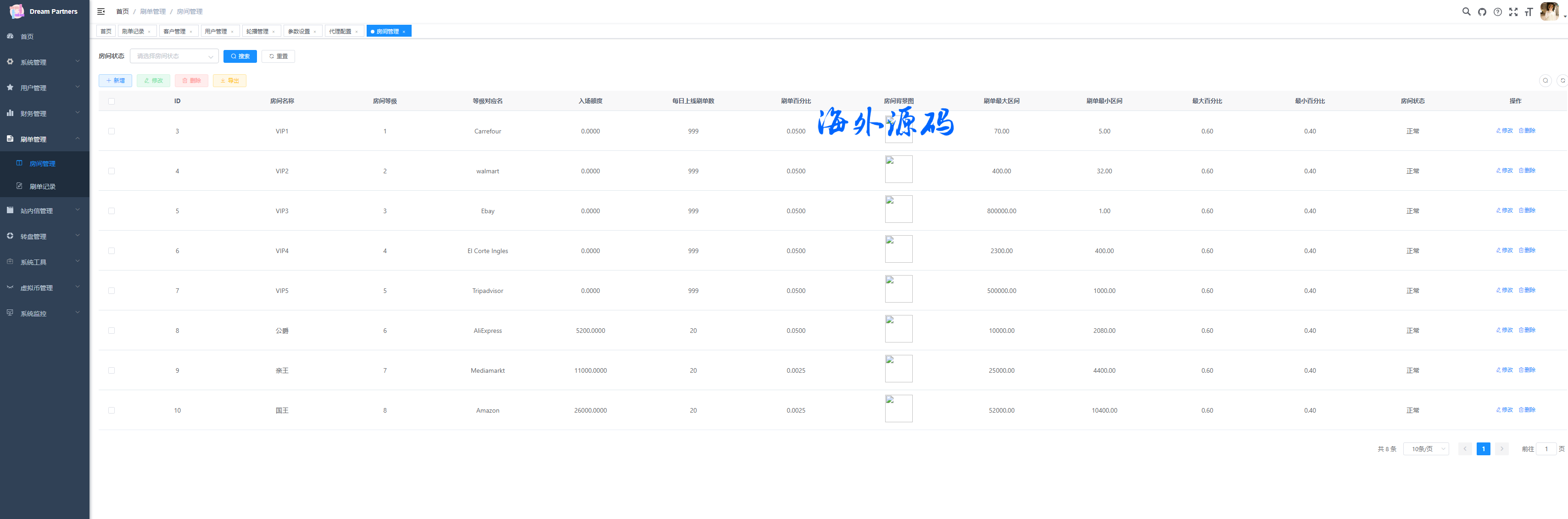Check the VIP1 row checkbox

112,131
